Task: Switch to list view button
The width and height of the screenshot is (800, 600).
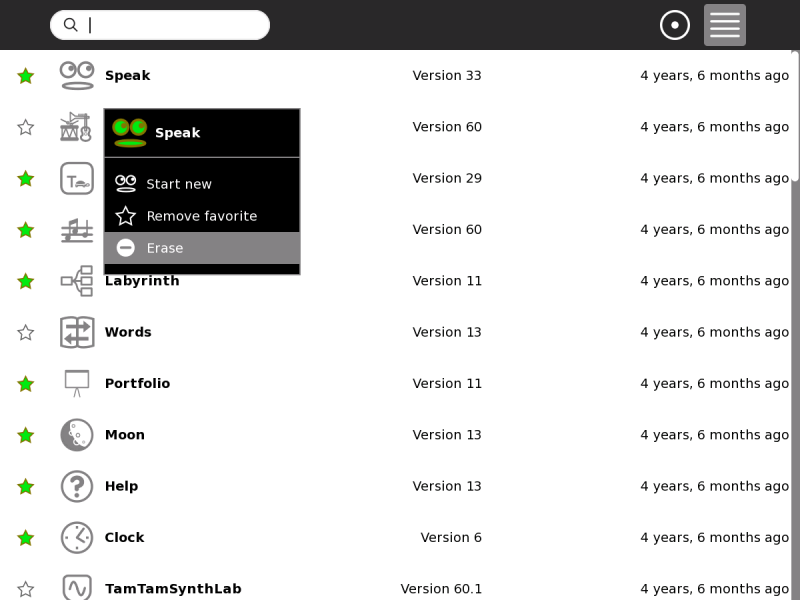Action: [724, 25]
